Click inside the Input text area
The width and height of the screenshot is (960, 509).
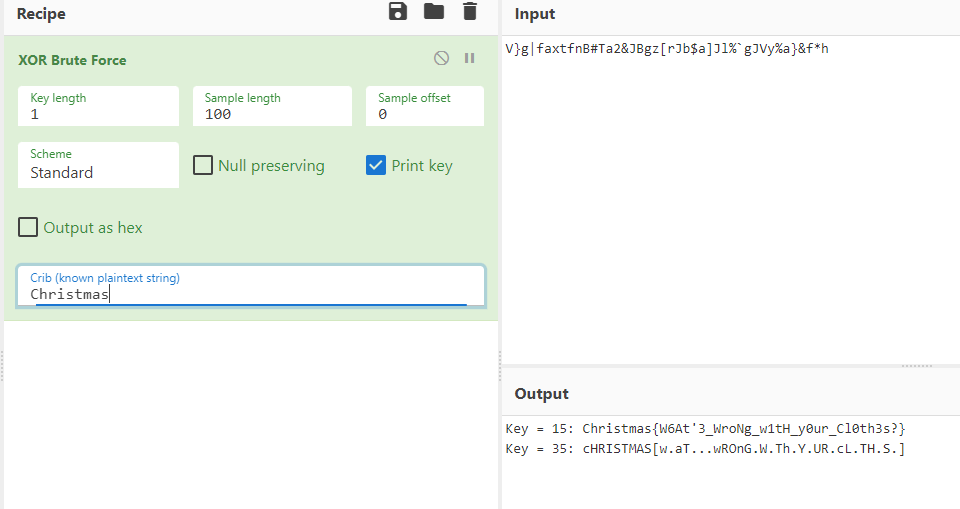pos(730,200)
